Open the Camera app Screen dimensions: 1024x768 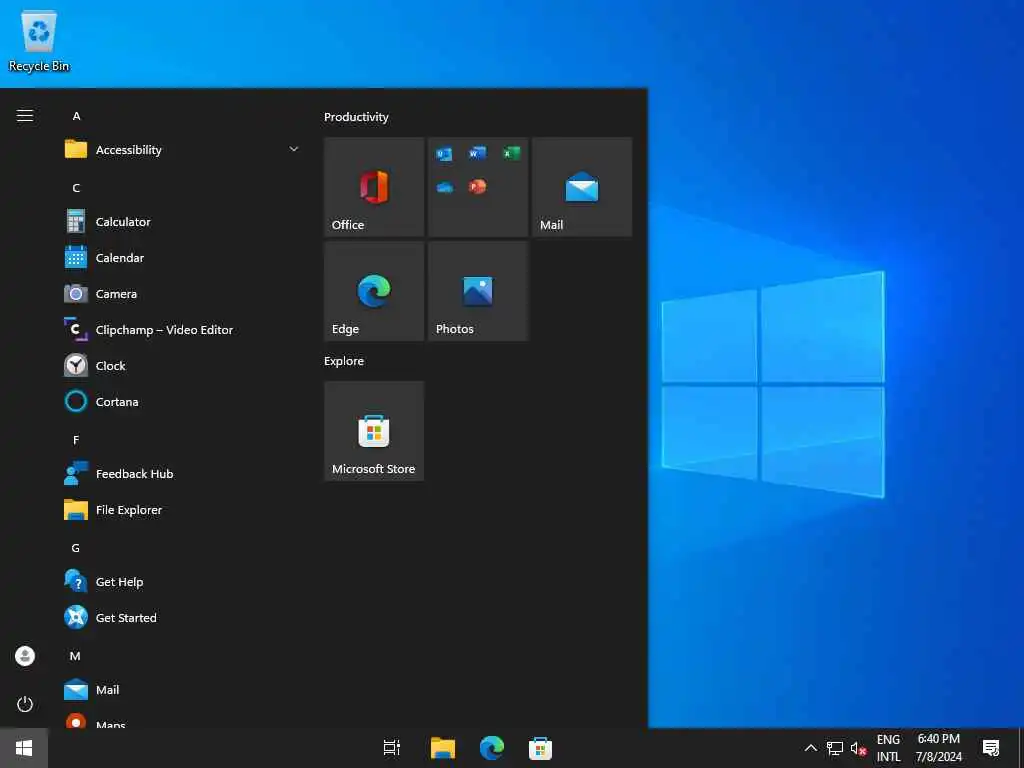[x=183, y=293]
